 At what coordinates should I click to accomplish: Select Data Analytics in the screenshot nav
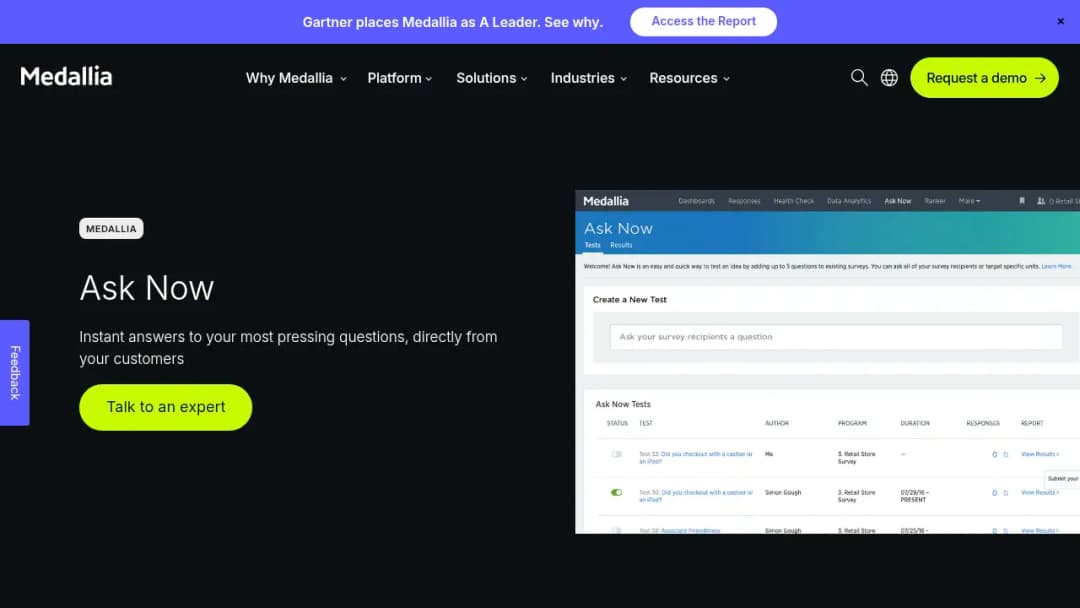coord(849,201)
